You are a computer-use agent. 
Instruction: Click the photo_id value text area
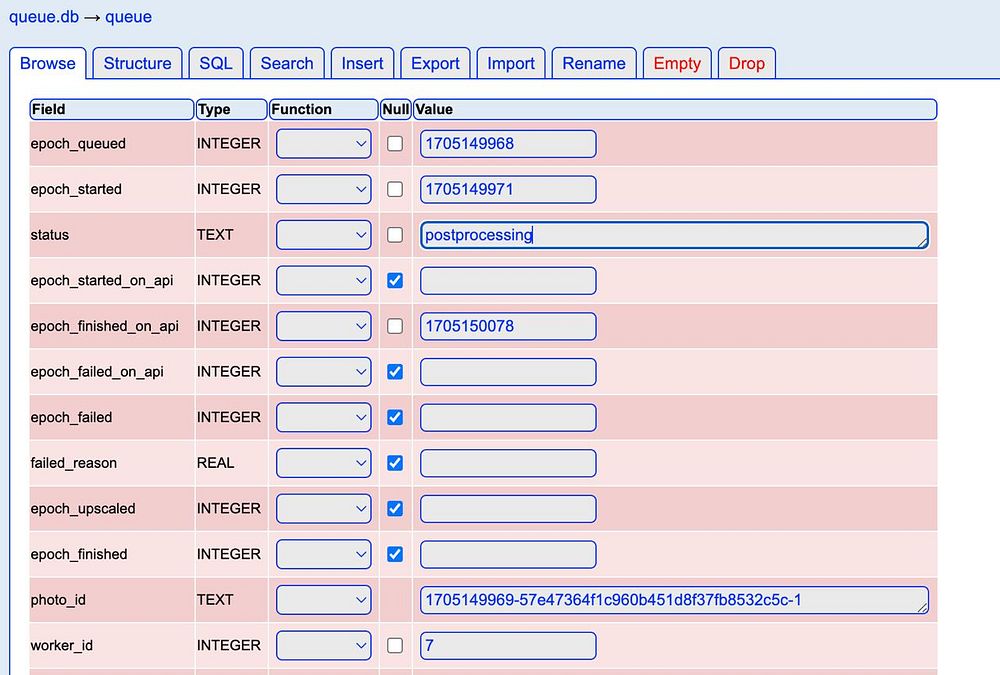674,600
